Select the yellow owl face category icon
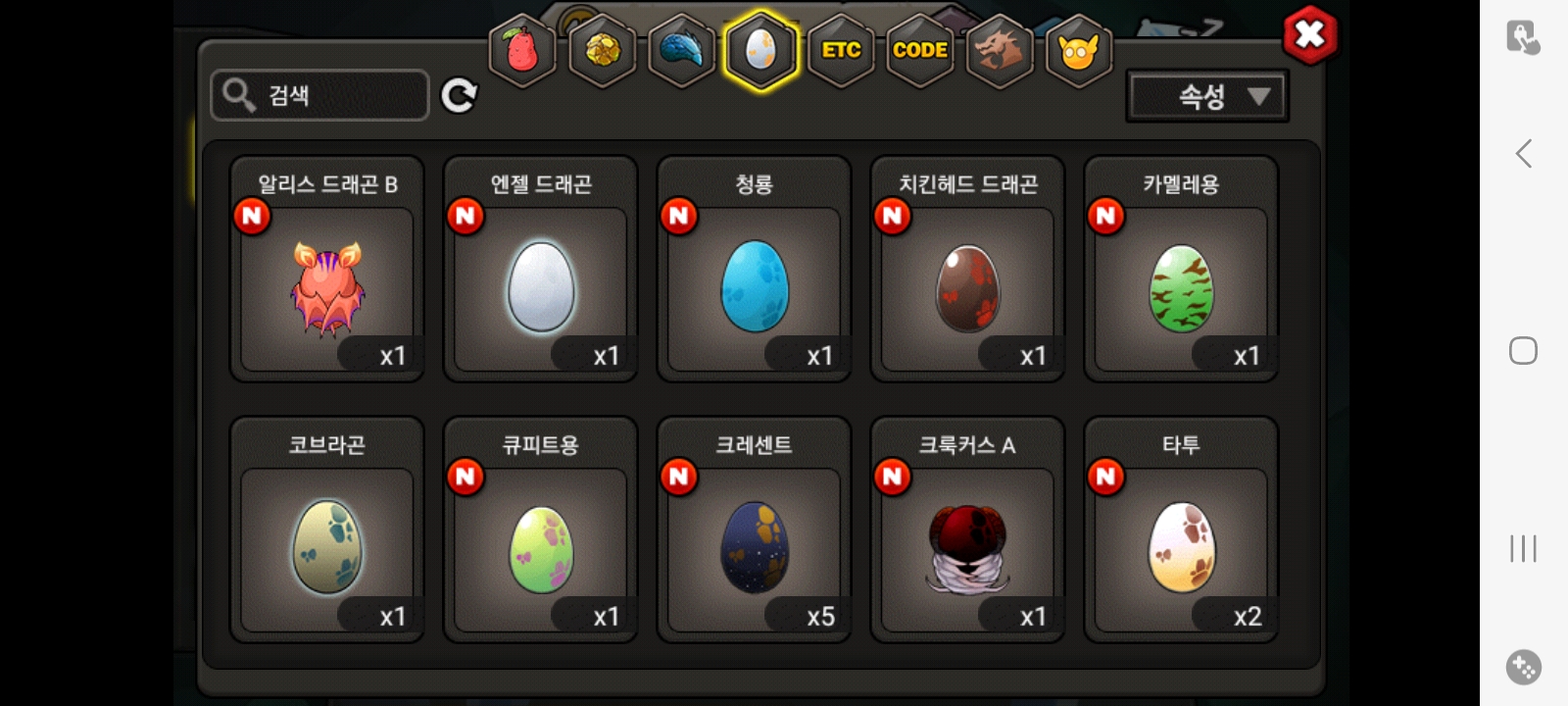 (1079, 50)
